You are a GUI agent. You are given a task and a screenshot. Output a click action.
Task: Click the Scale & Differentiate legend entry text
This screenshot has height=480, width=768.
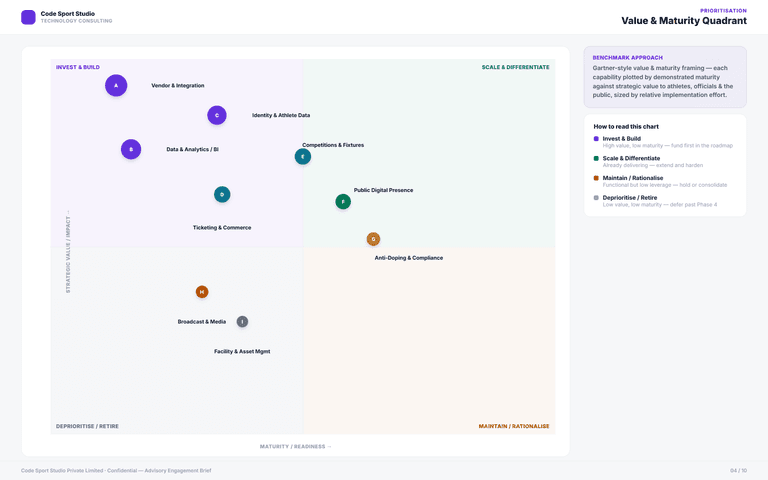[631, 158]
